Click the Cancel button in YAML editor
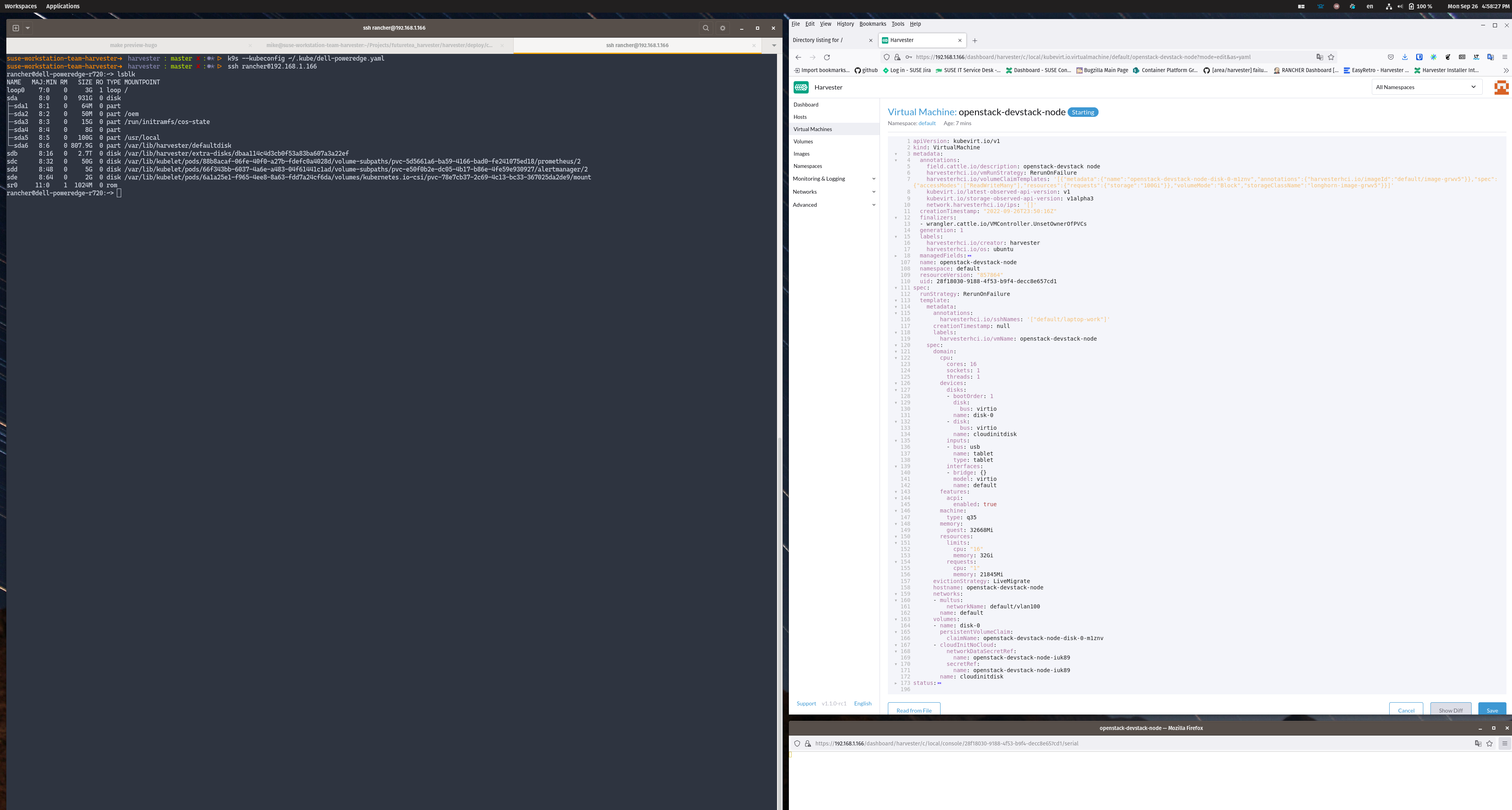Image resolution: width=1512 pixels, height=810 pixels. [1406, 709]
